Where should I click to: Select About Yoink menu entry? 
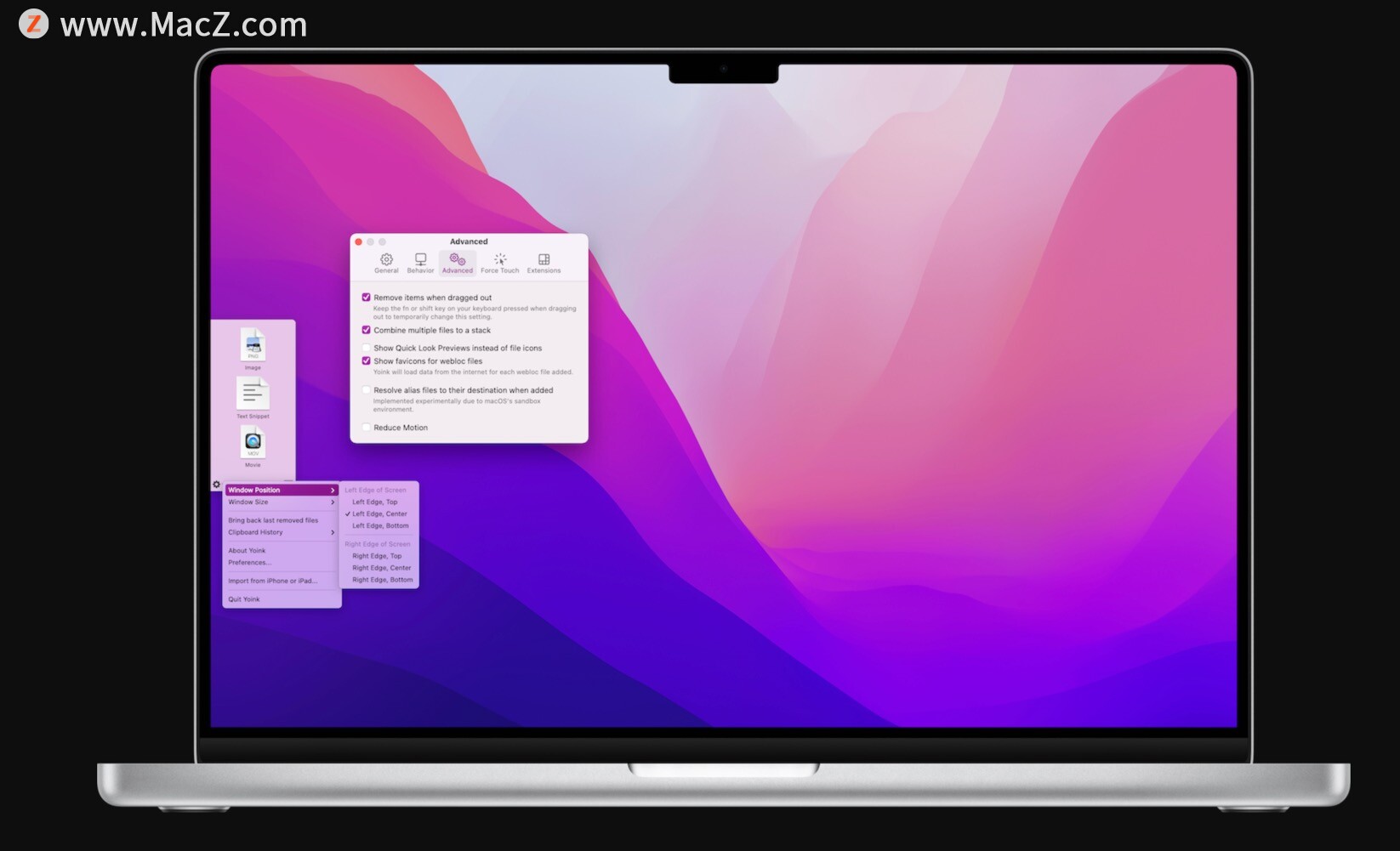click(282, 551)
